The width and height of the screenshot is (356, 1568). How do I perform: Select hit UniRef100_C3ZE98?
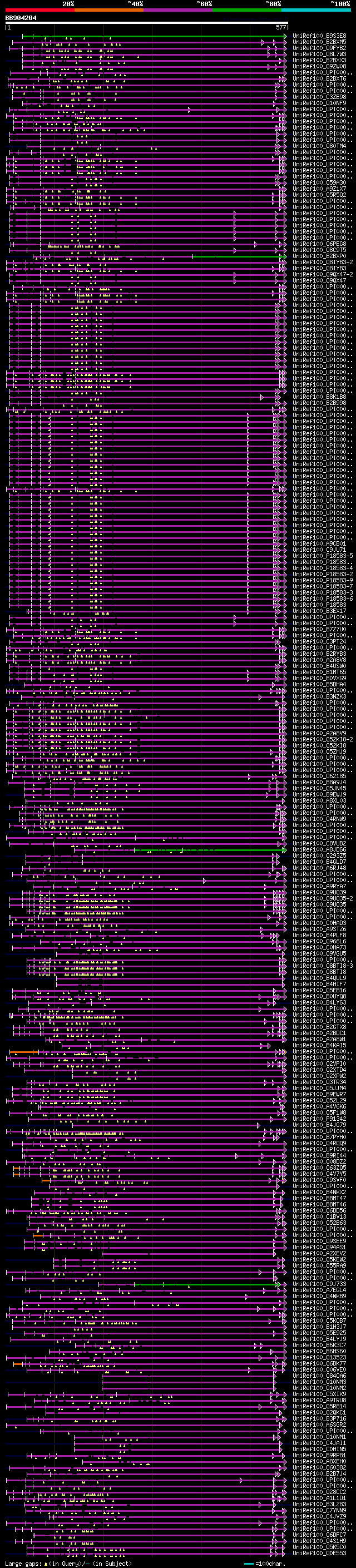click(319, 97)
